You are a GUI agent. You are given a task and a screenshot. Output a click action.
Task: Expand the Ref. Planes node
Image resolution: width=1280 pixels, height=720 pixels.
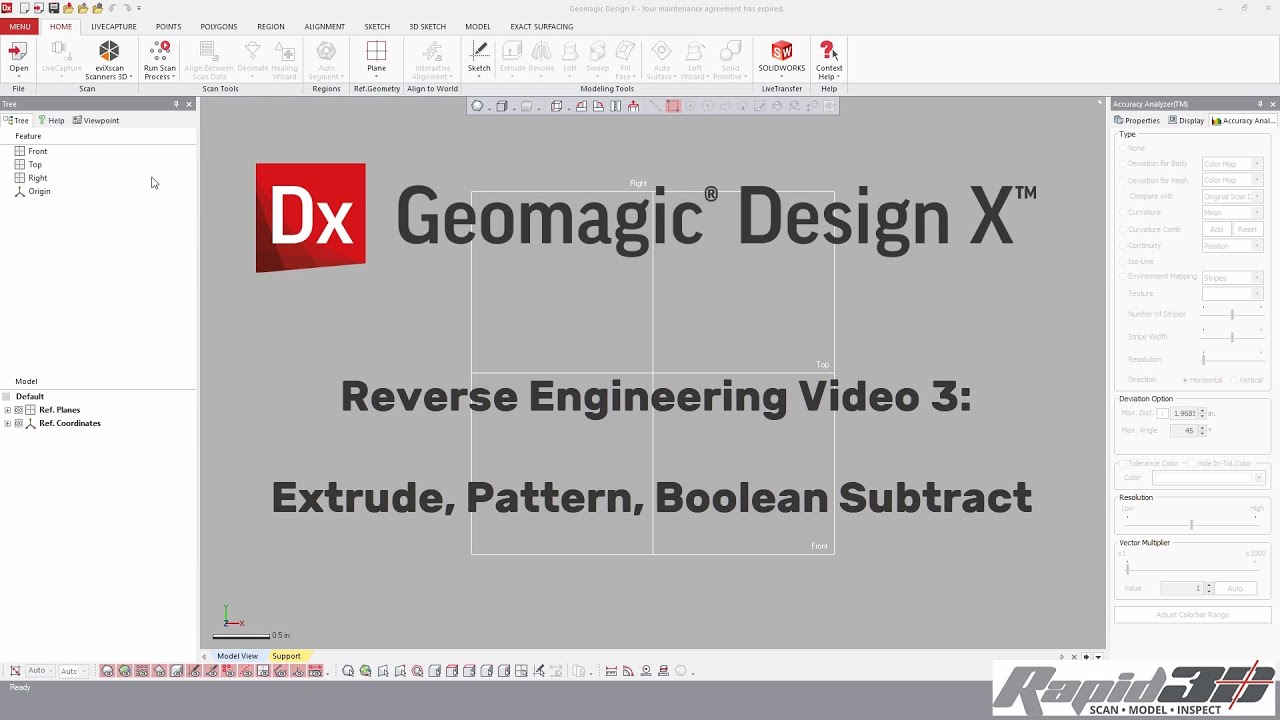point(7,410)
